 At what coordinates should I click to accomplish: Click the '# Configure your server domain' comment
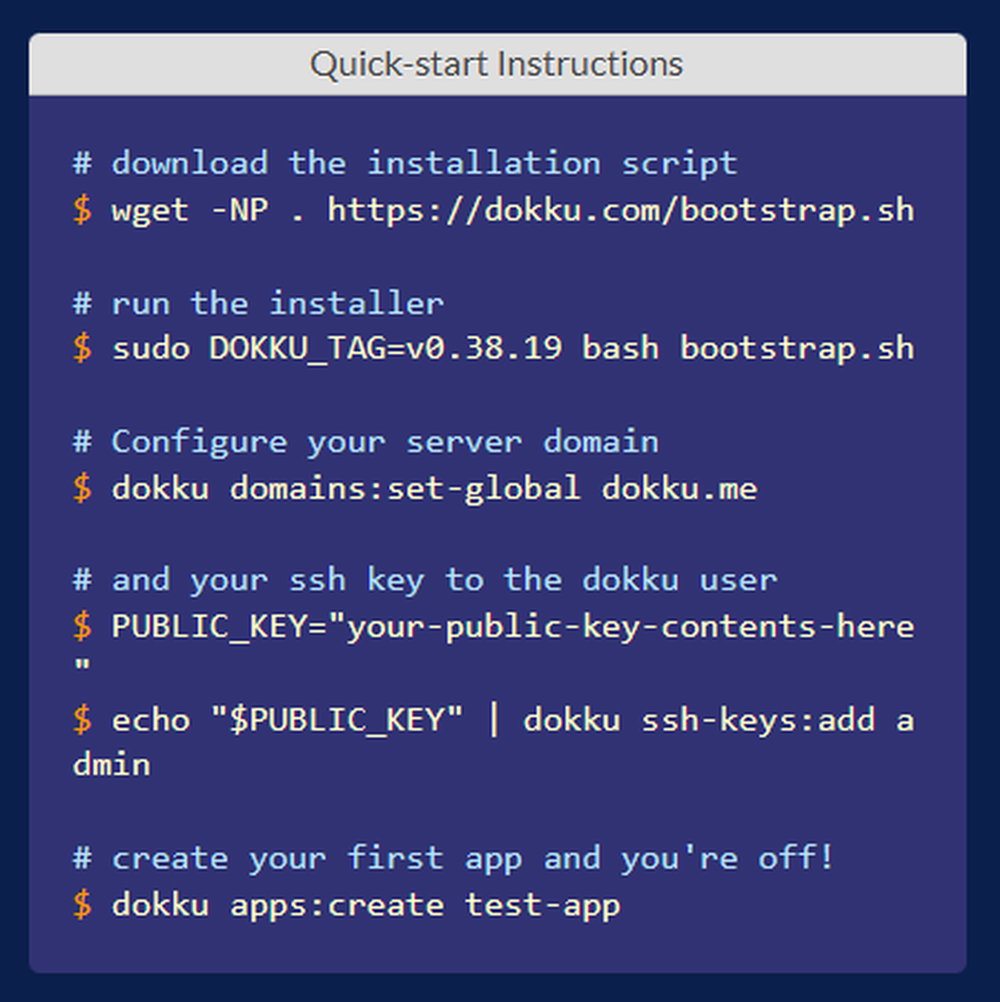(x=365, y=442)
